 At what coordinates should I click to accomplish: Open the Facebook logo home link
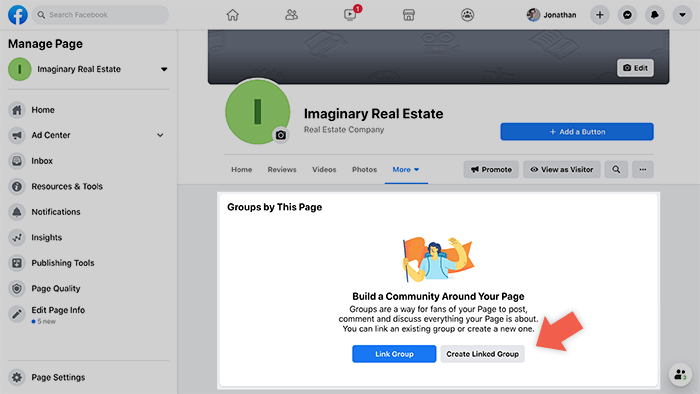[18, 15]
